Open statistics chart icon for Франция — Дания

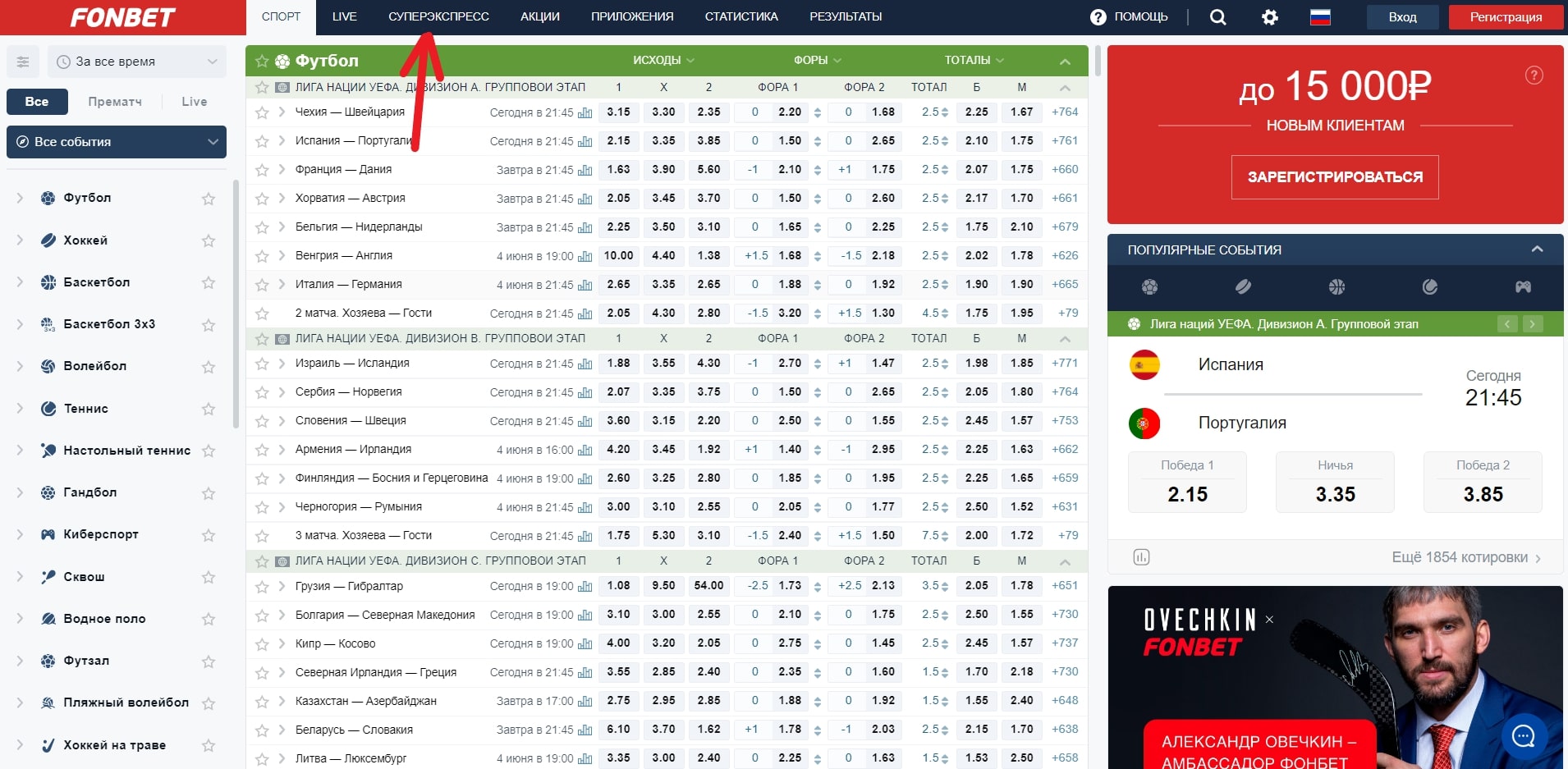click(x=585, y=170)
